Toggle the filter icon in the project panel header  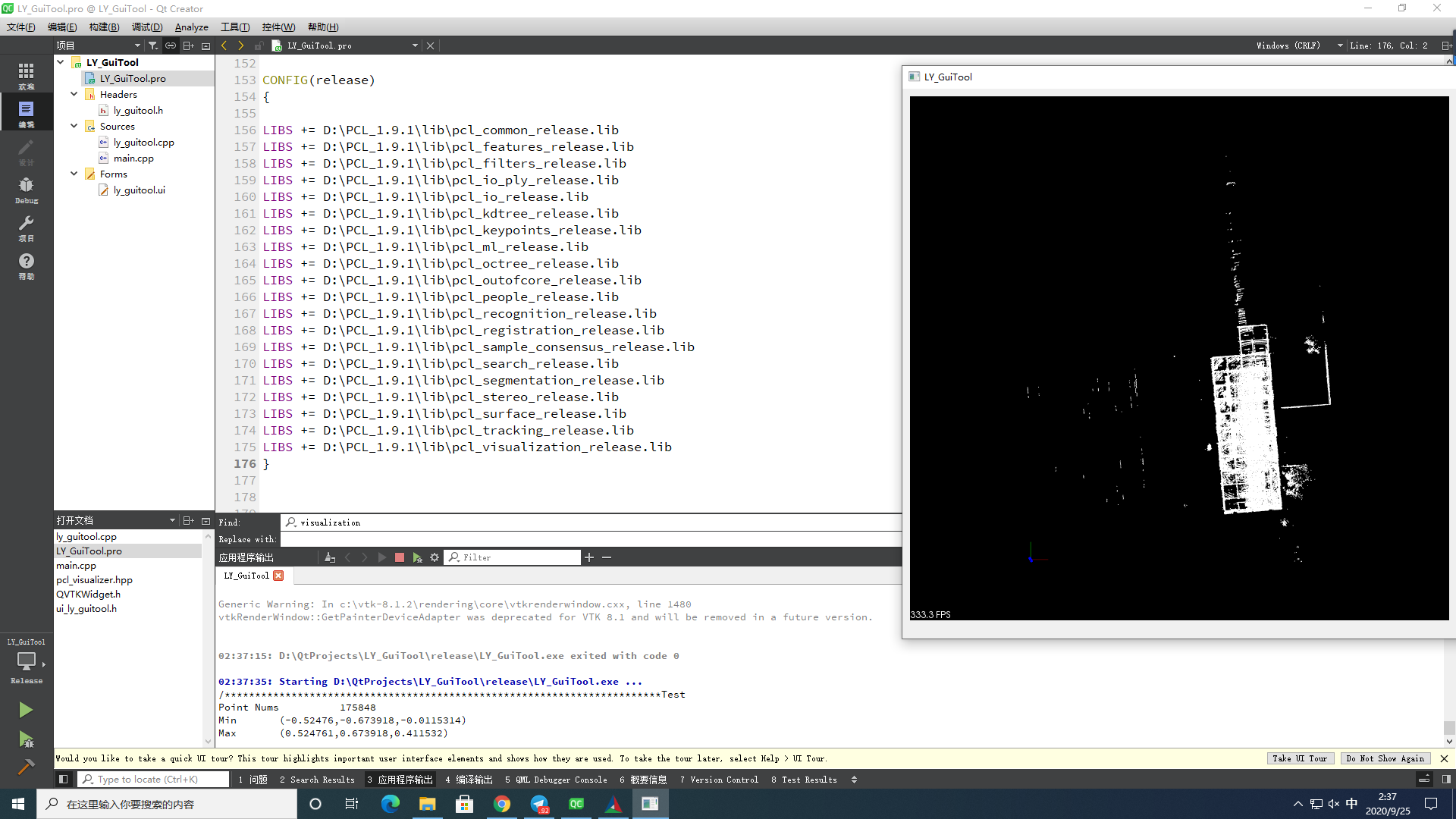coord(153,45)
